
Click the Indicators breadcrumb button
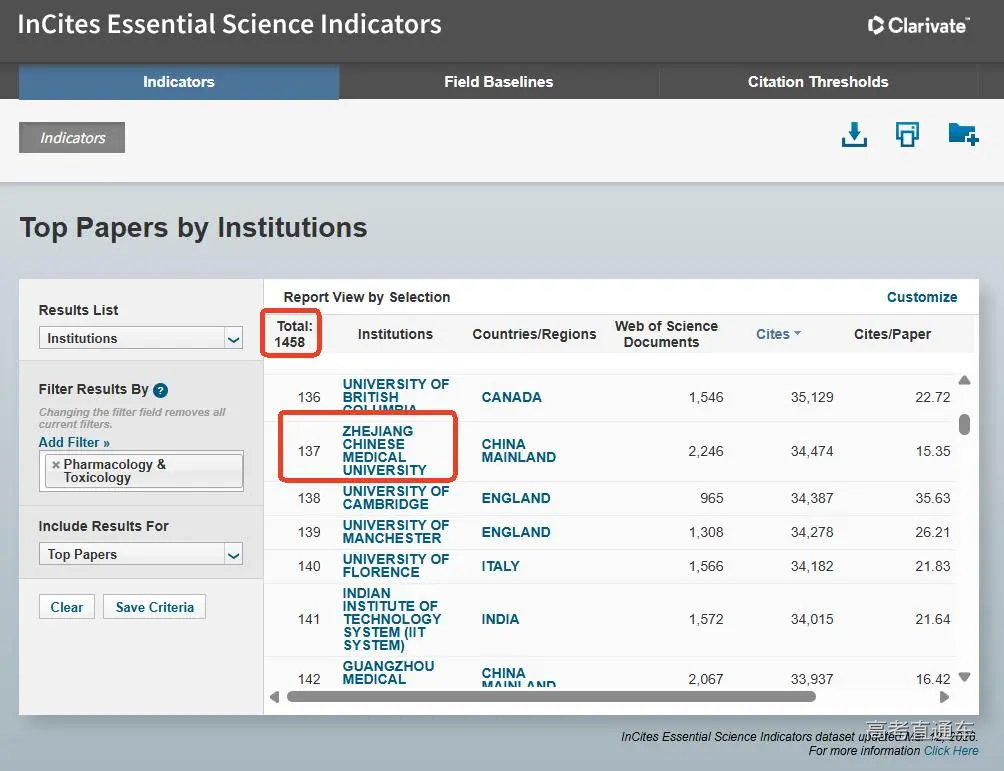pos(72,138)
